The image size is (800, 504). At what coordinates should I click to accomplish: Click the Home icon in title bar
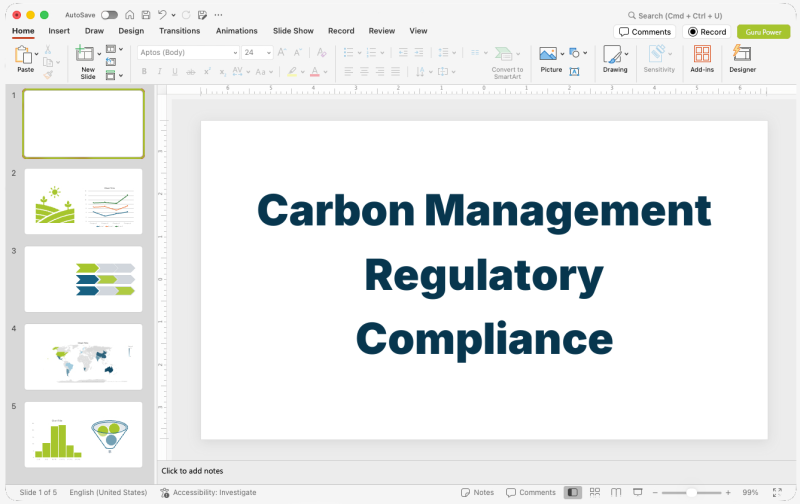click(130, 15)
